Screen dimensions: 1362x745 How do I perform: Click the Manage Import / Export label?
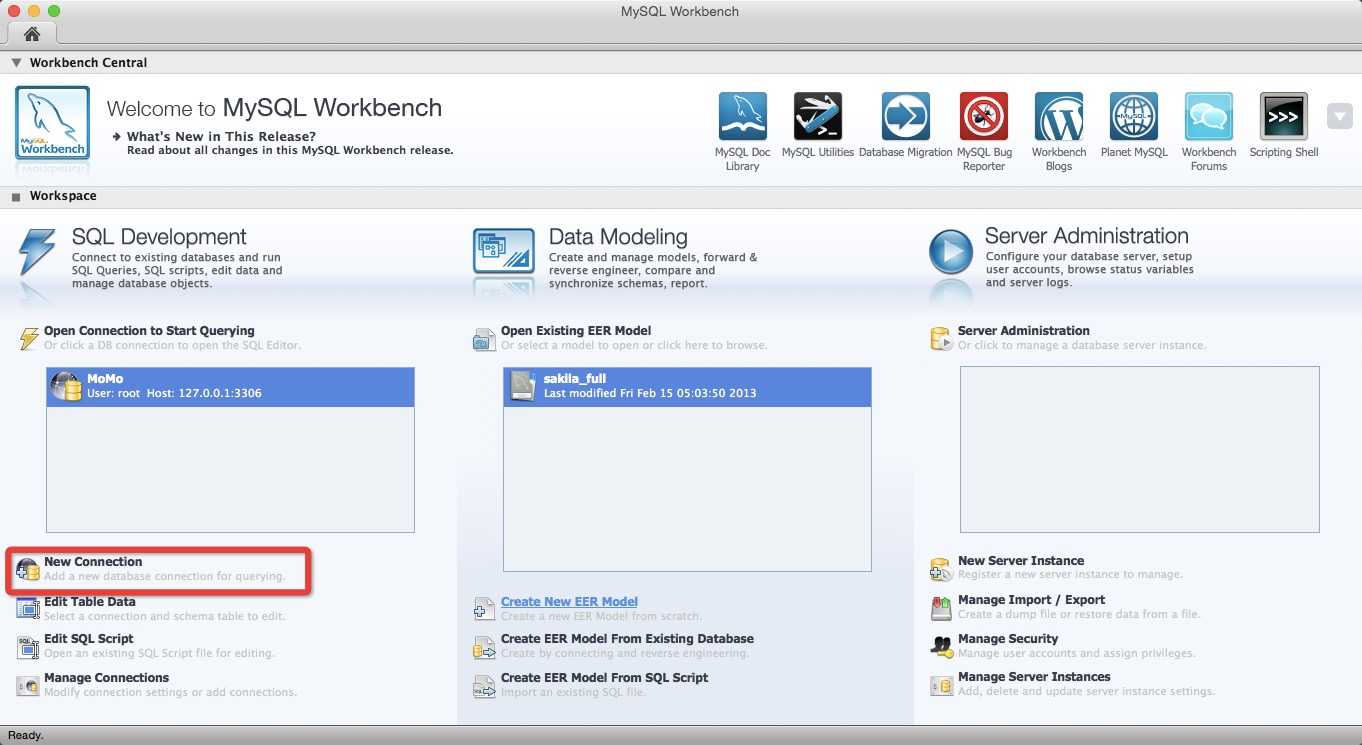coord(1031,600)
